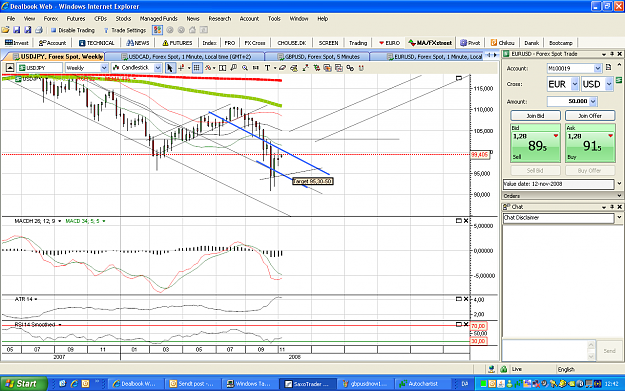Click the Send button in chat
625x391 pixels.
(x=609, y=351)
